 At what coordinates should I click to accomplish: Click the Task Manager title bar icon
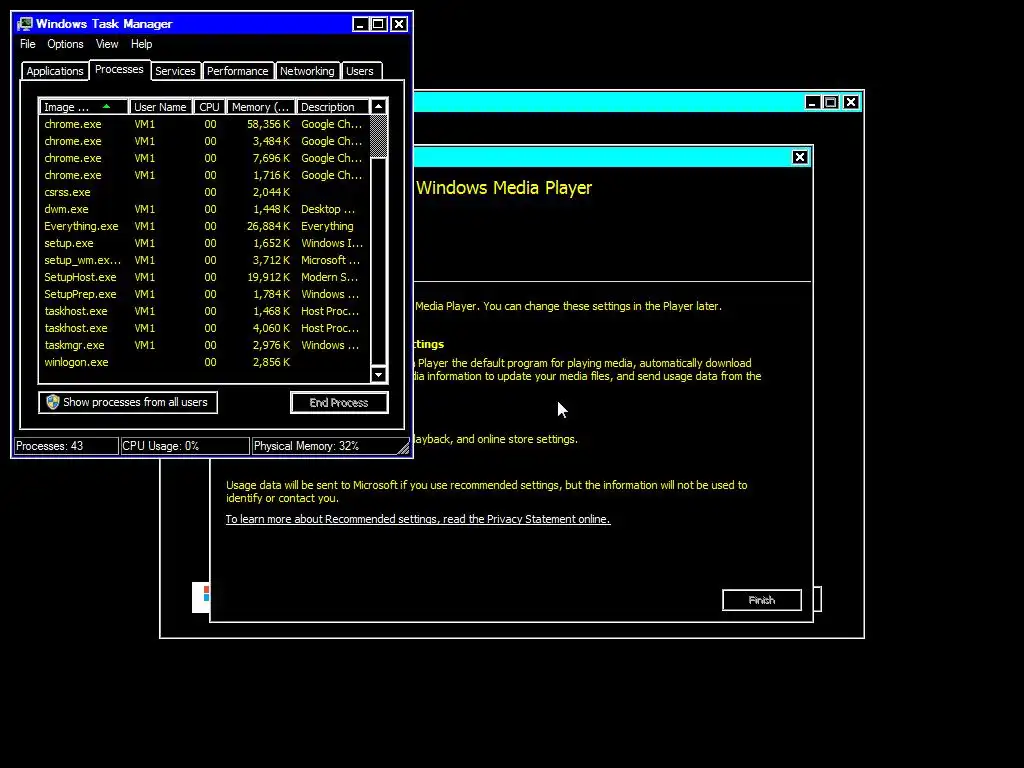point(25,24)
